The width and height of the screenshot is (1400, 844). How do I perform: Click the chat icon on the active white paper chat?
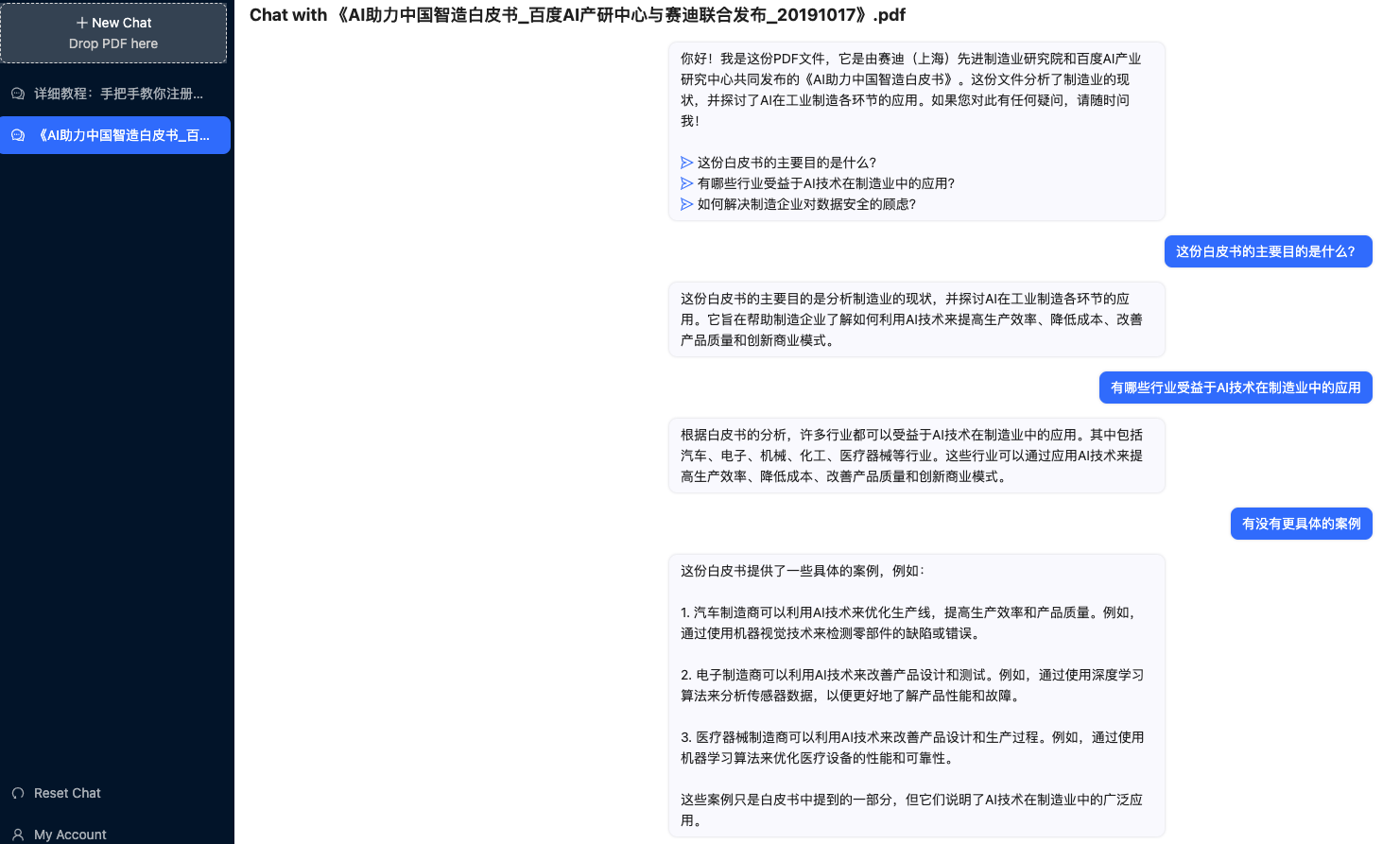(17, 135)
